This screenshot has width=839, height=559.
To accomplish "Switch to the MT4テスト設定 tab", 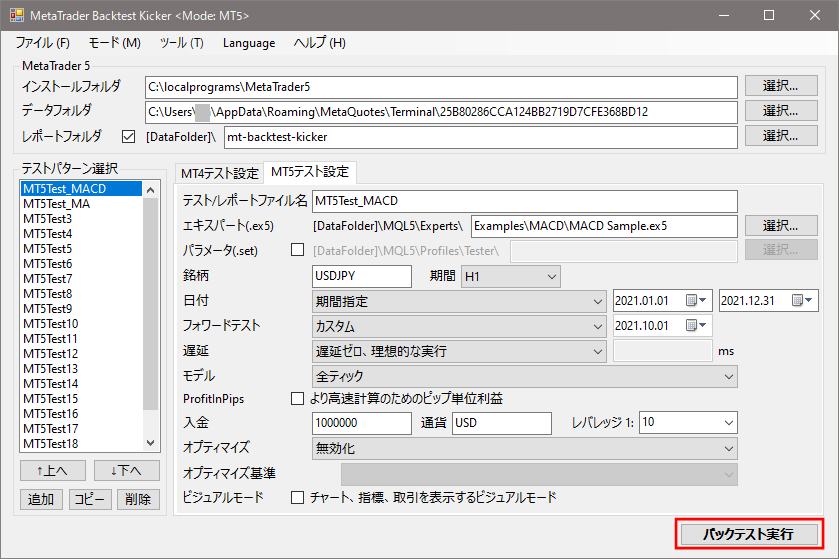I will click(219, 173).
